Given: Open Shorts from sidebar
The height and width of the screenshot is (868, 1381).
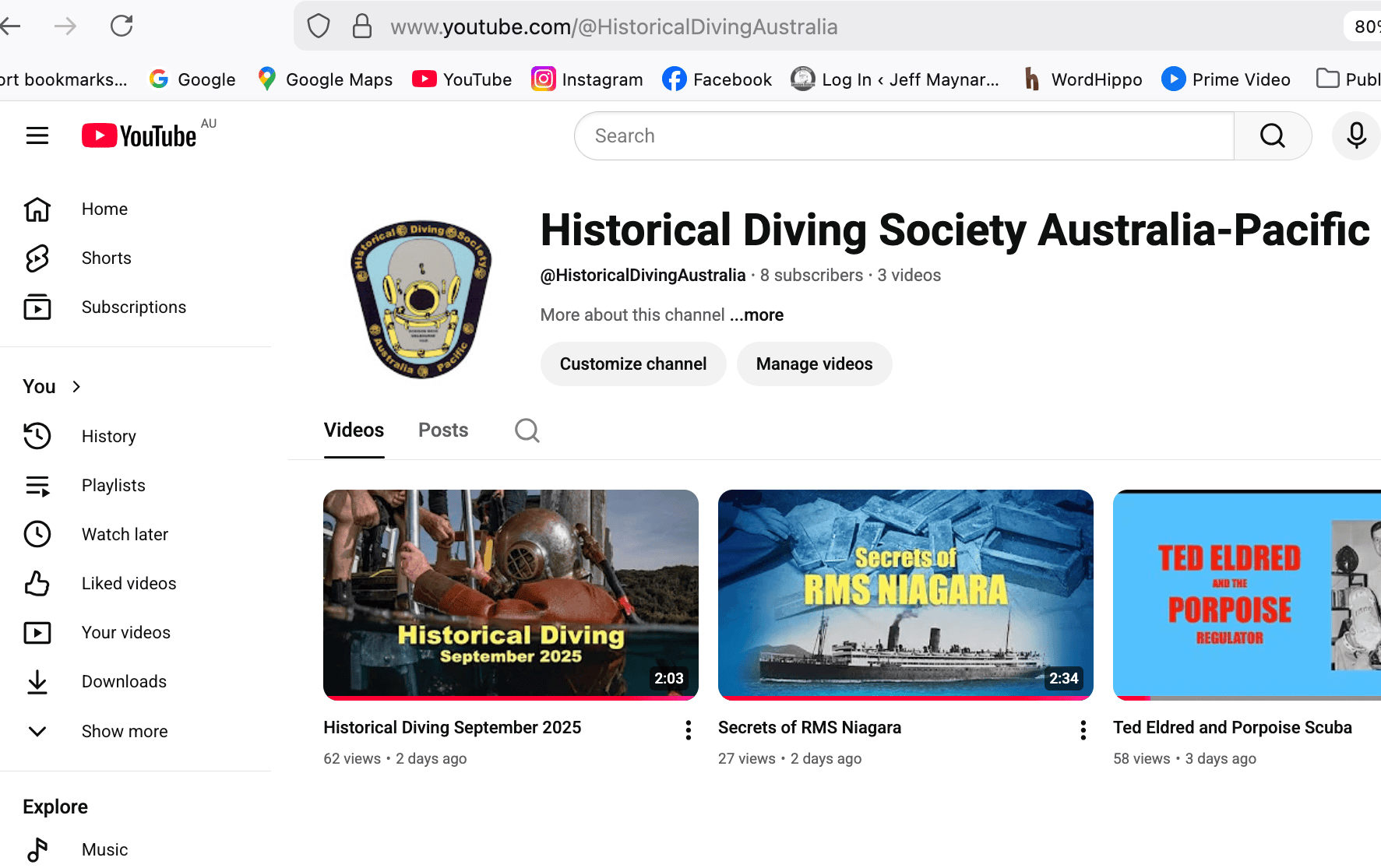Looking at the screenshot, I should pyautogui.click(x=106, y=258).
